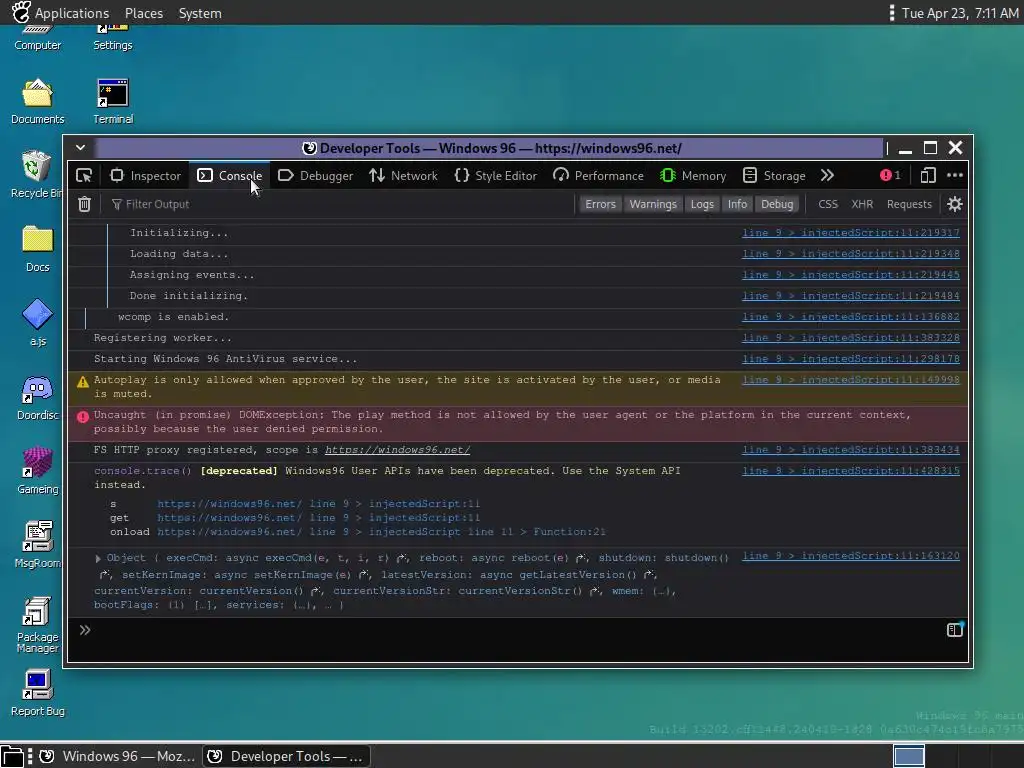
Task: Toggle the Logs filter
Action: coord(702,204)
